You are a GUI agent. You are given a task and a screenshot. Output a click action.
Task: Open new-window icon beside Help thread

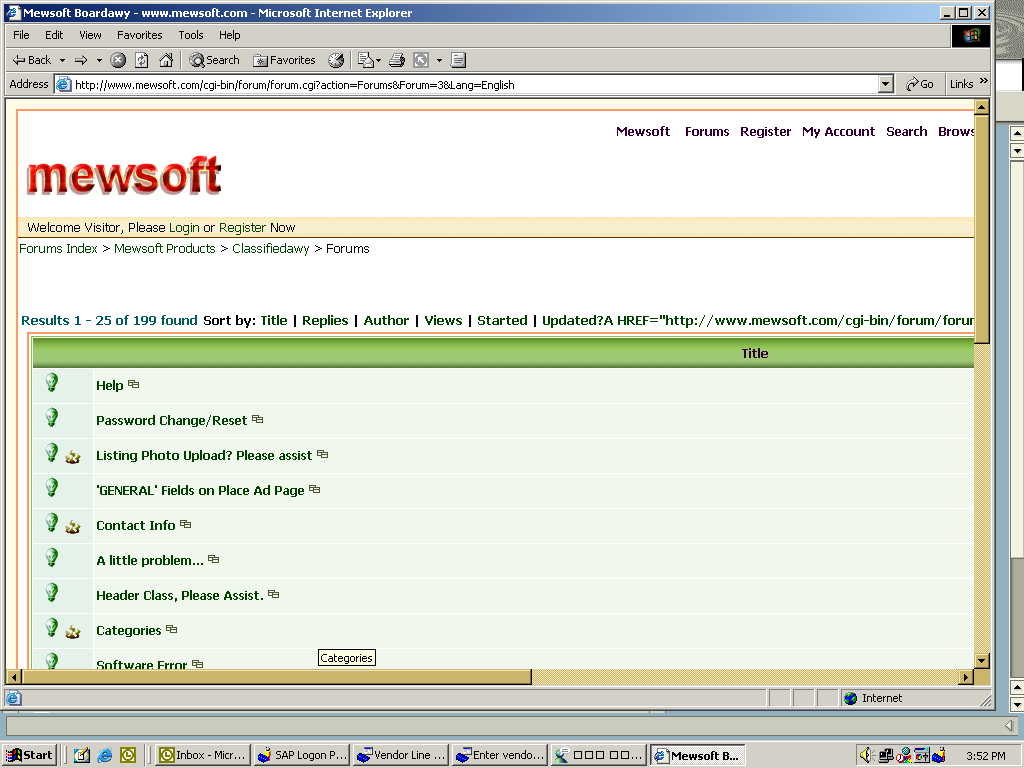pos(134,384)
